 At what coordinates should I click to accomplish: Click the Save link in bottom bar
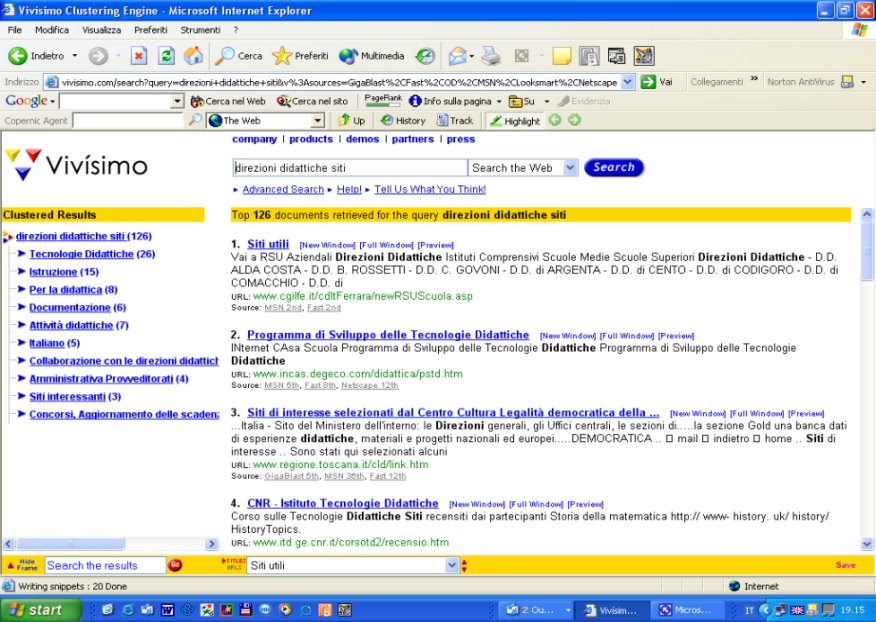845,565
